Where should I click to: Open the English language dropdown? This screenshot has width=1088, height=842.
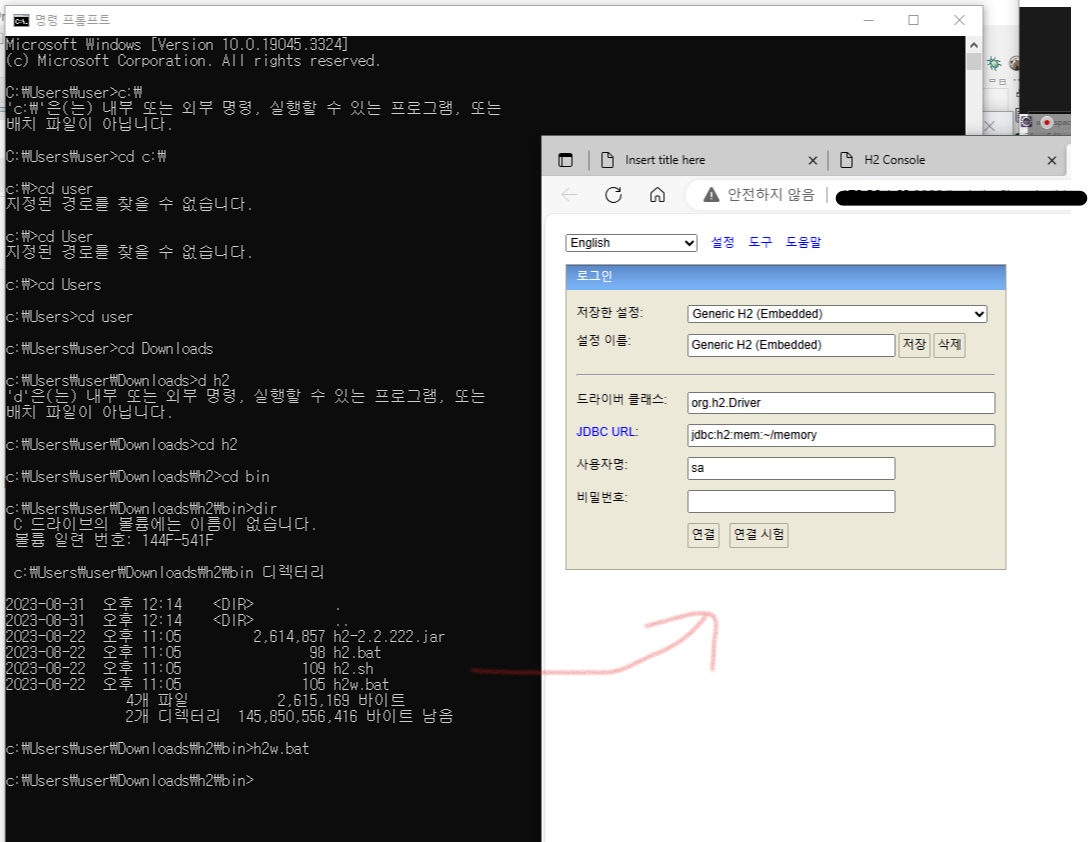(x=631, y=243)
